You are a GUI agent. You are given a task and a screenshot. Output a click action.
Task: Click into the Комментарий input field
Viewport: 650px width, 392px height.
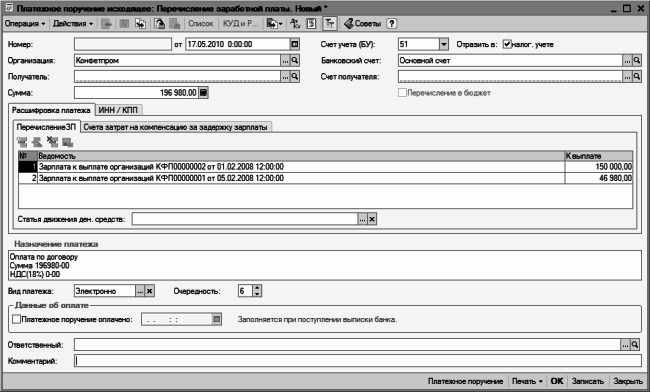pyautogui.click(x=358, y=361)
